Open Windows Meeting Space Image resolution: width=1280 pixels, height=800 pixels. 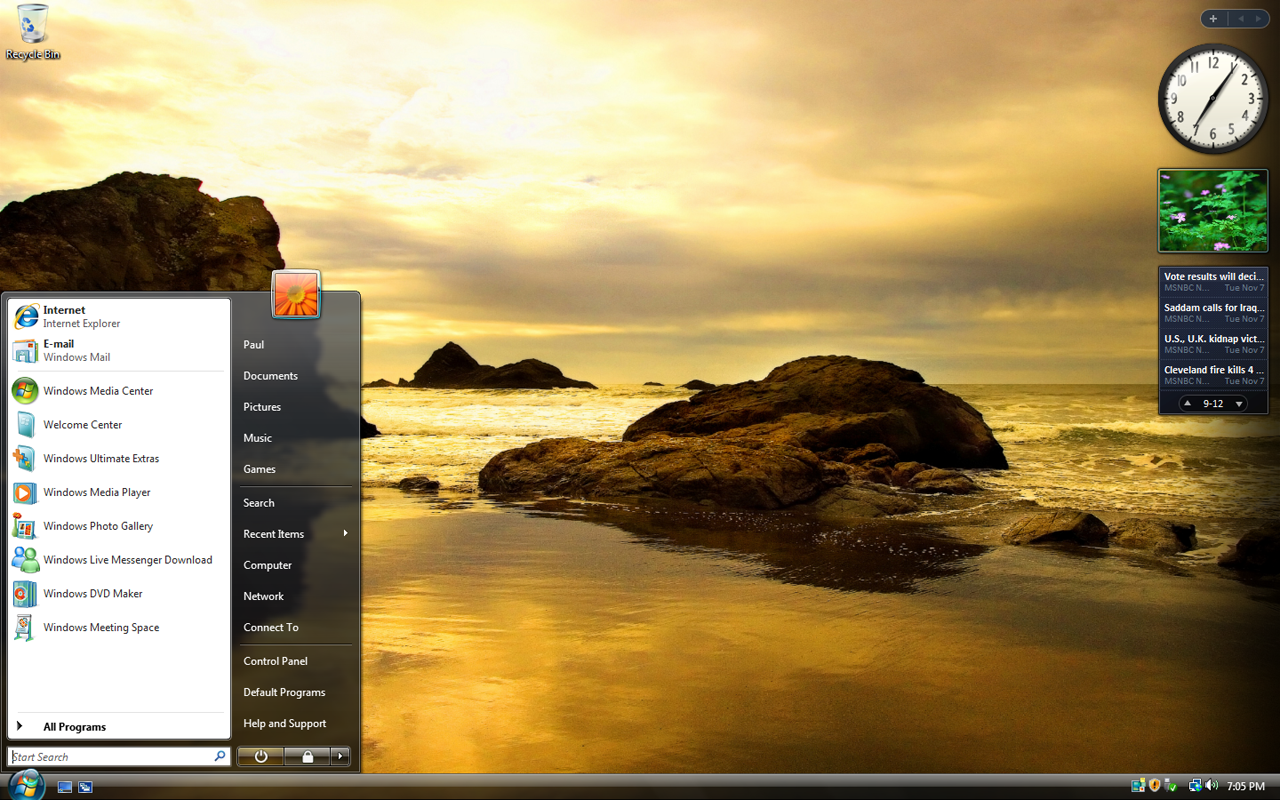tap(119, 627)
